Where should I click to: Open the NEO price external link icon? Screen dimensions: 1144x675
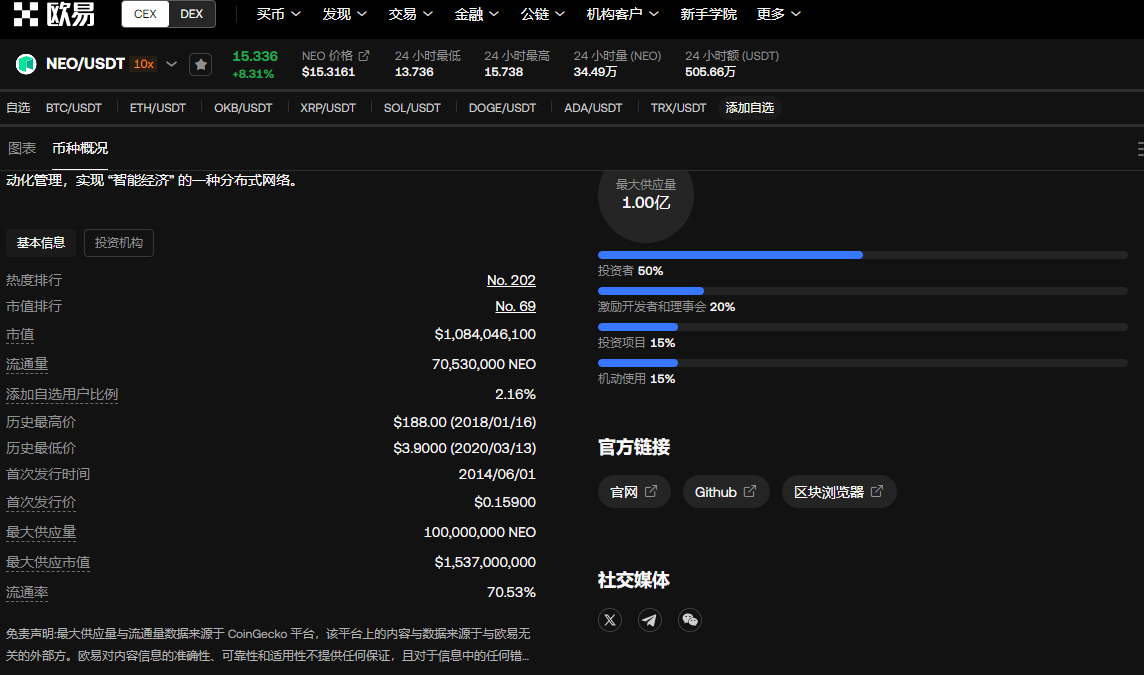click(x=364, y=56)
